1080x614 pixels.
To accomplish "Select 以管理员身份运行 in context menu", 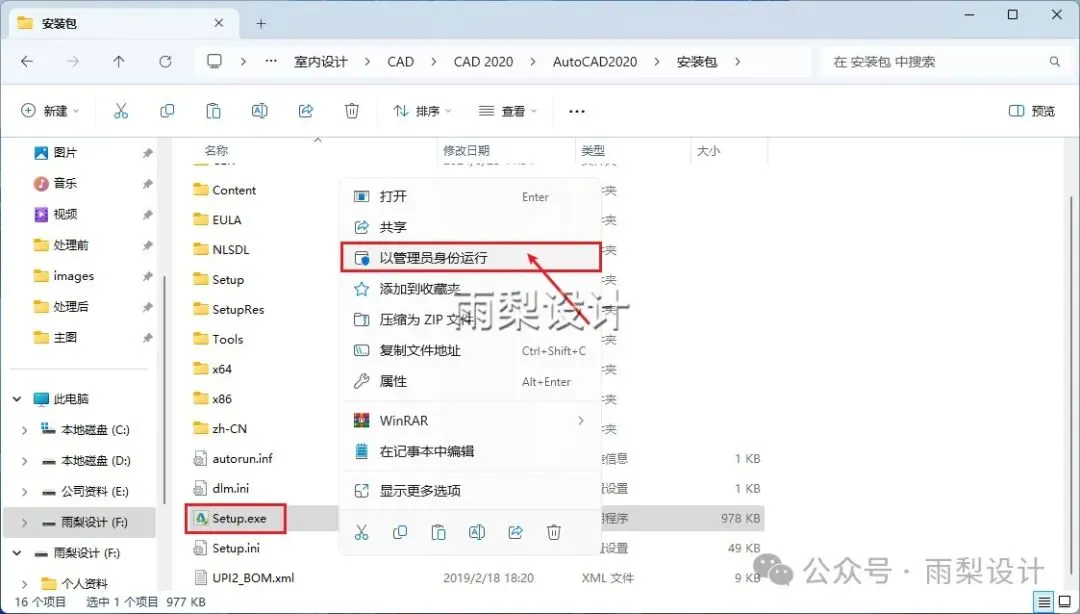I will pyautogui.click(x=471, y=257).
